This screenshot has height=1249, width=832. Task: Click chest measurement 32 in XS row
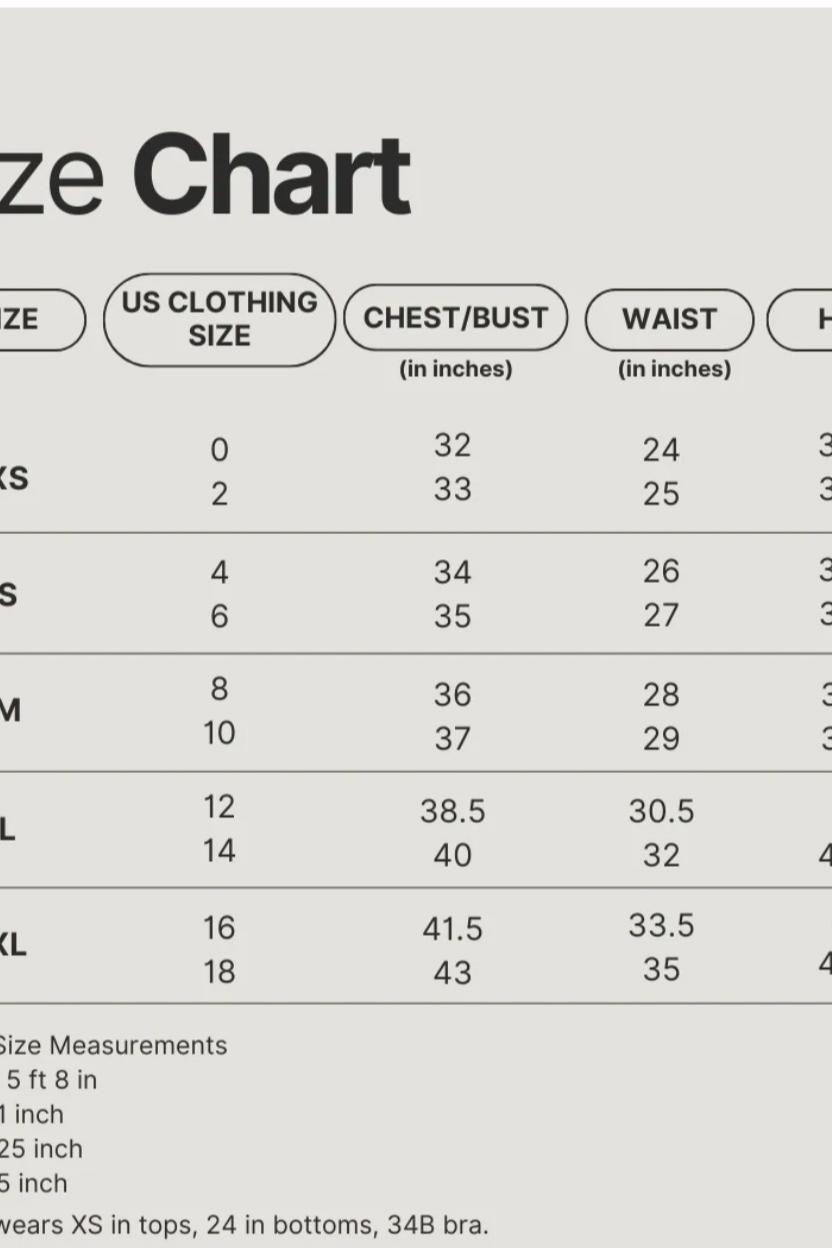click(x=452, y=445)
